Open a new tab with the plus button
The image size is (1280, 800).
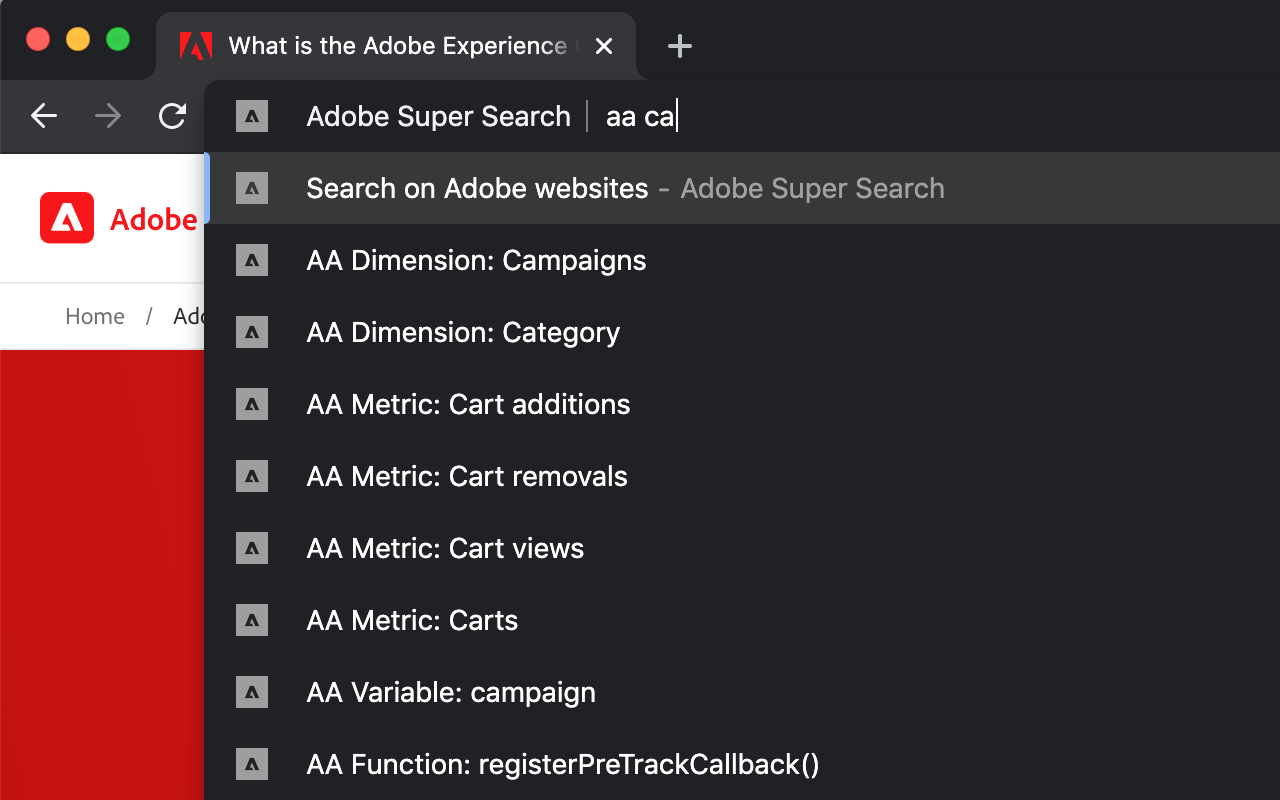[x=680, y=46]
